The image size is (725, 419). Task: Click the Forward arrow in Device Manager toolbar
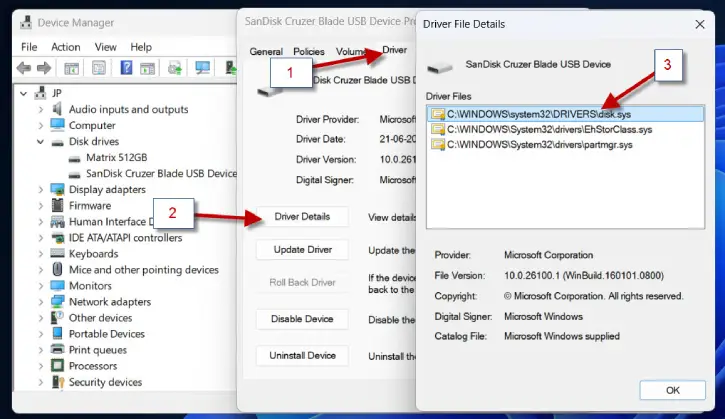click(x=44, y=68)
